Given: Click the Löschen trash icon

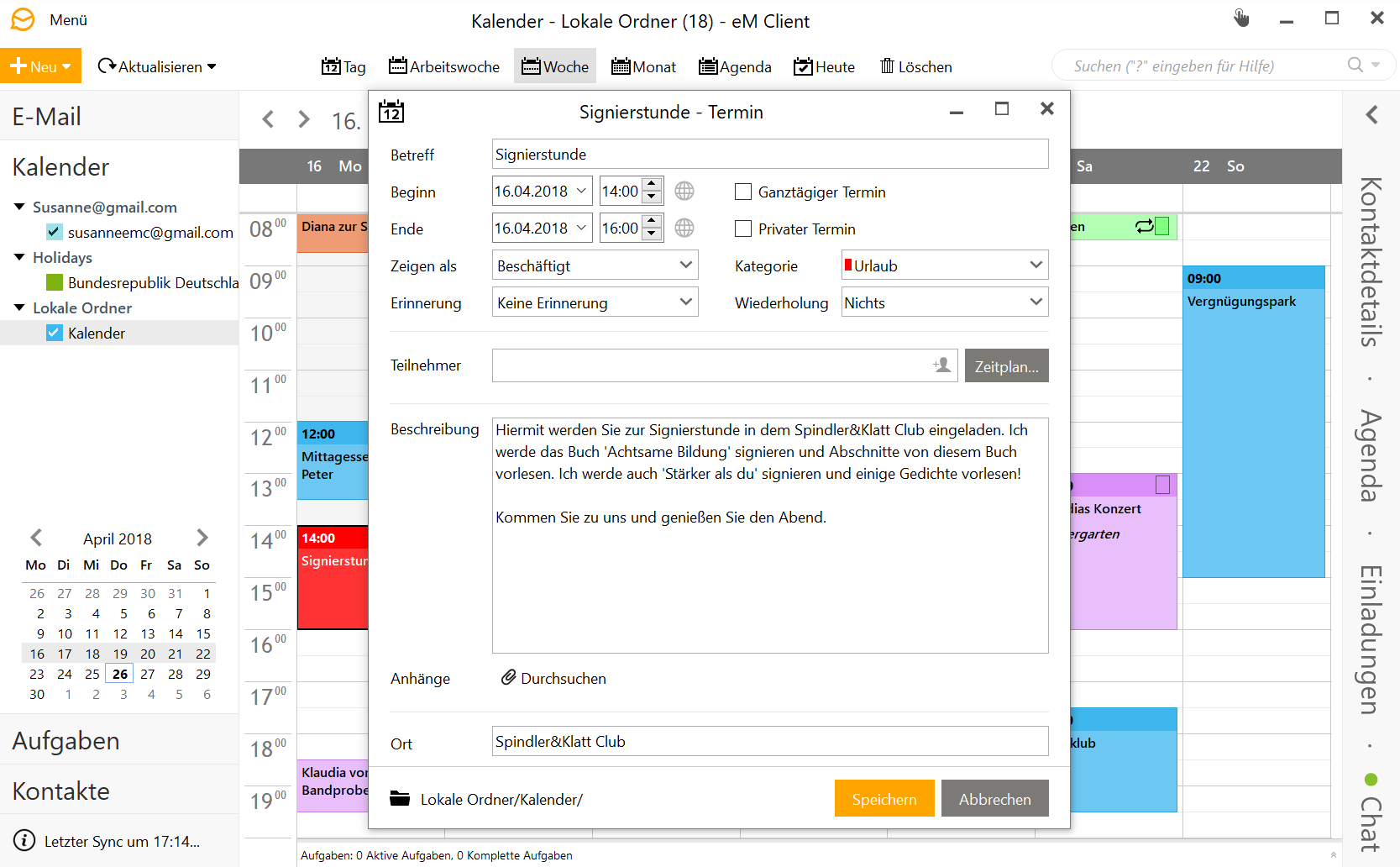Looking at the screenshot, I should click(x=887, y=66).
